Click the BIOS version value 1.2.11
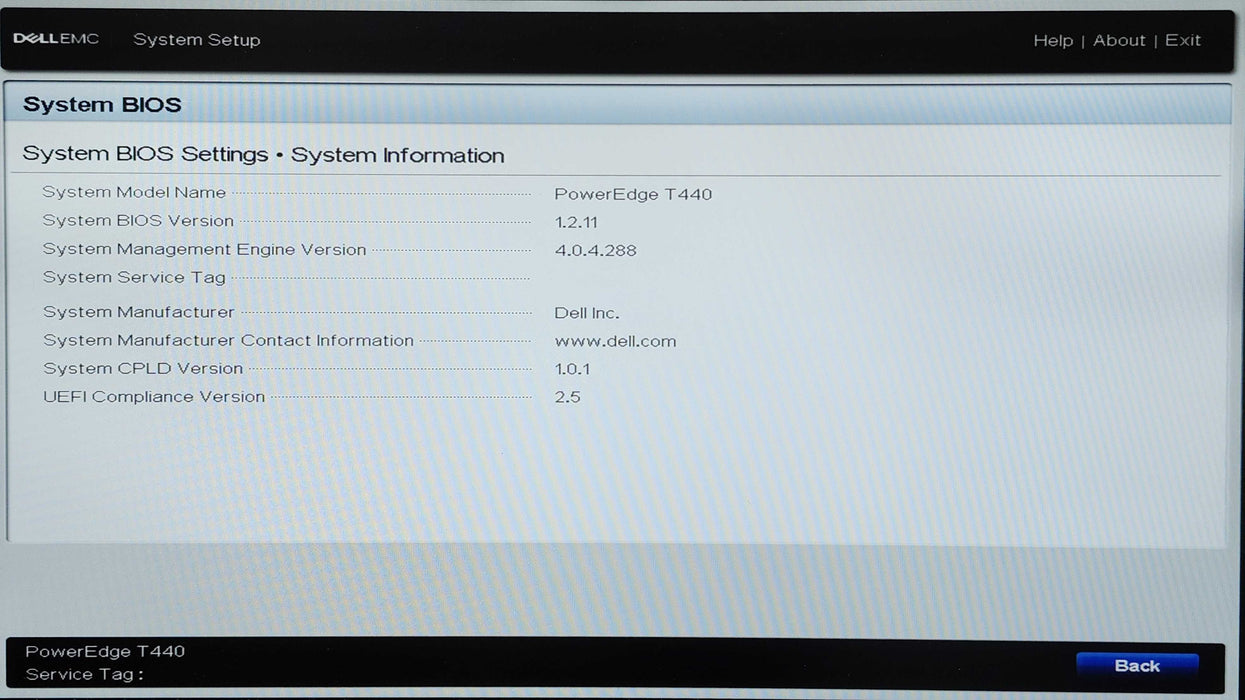The height and width of the screenshot is (700, 1245). pos(576,222)
